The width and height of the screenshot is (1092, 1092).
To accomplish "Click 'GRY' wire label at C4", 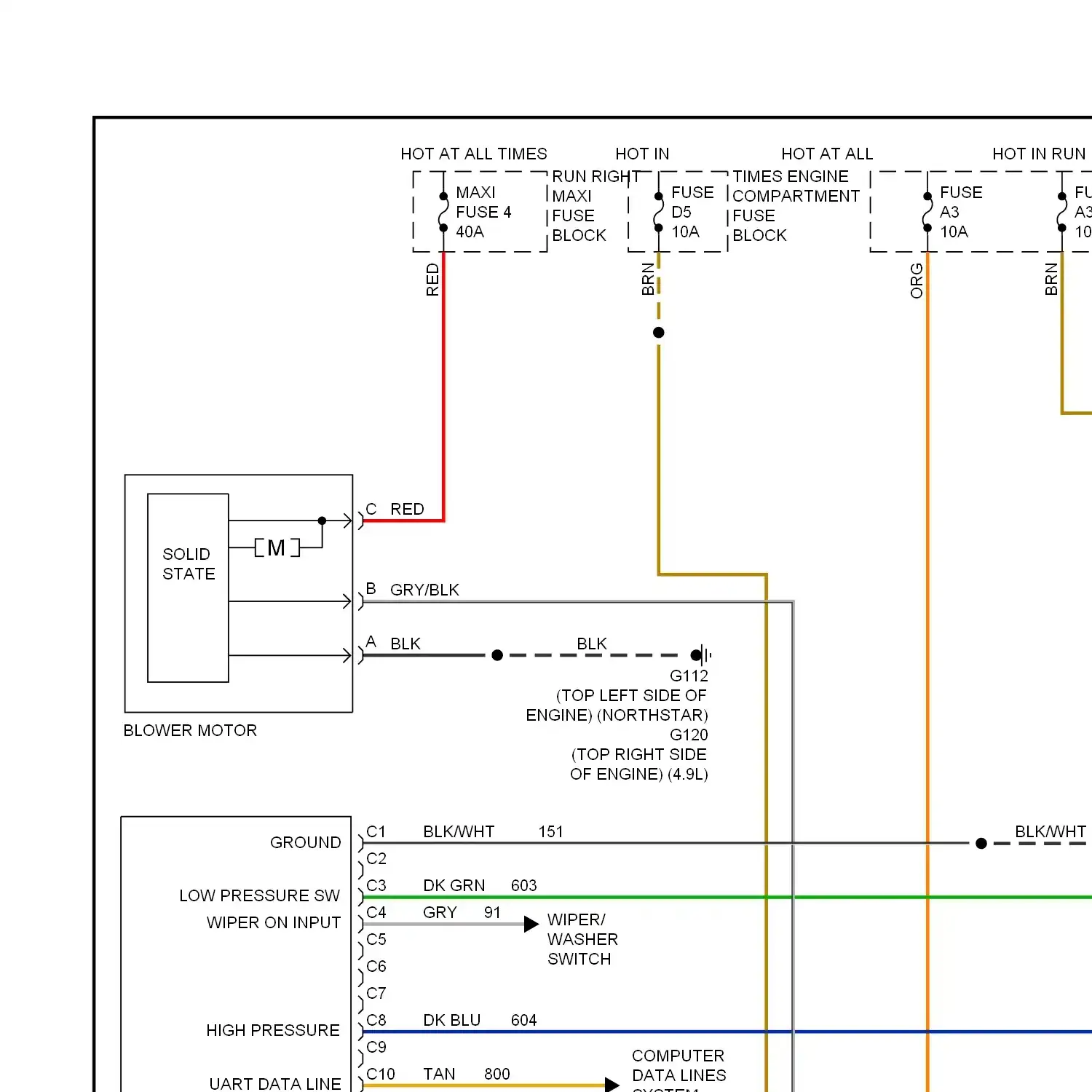I will [440, 912].
